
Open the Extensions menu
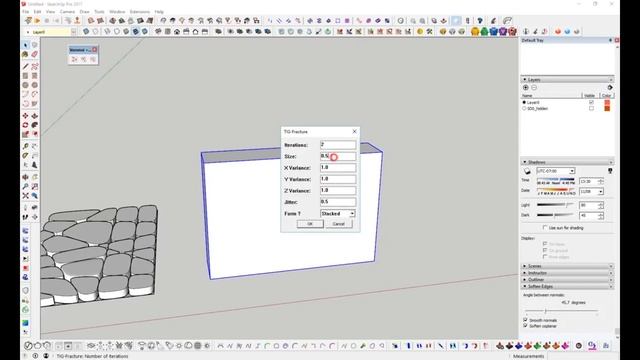pos(140,12)
